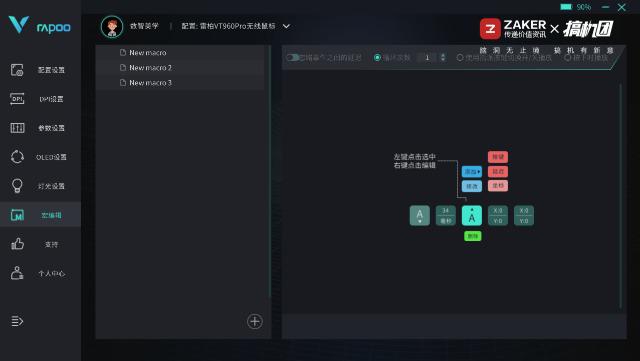Open the personal center user icon
Viewport: 640px width, 361px height.
17,273
